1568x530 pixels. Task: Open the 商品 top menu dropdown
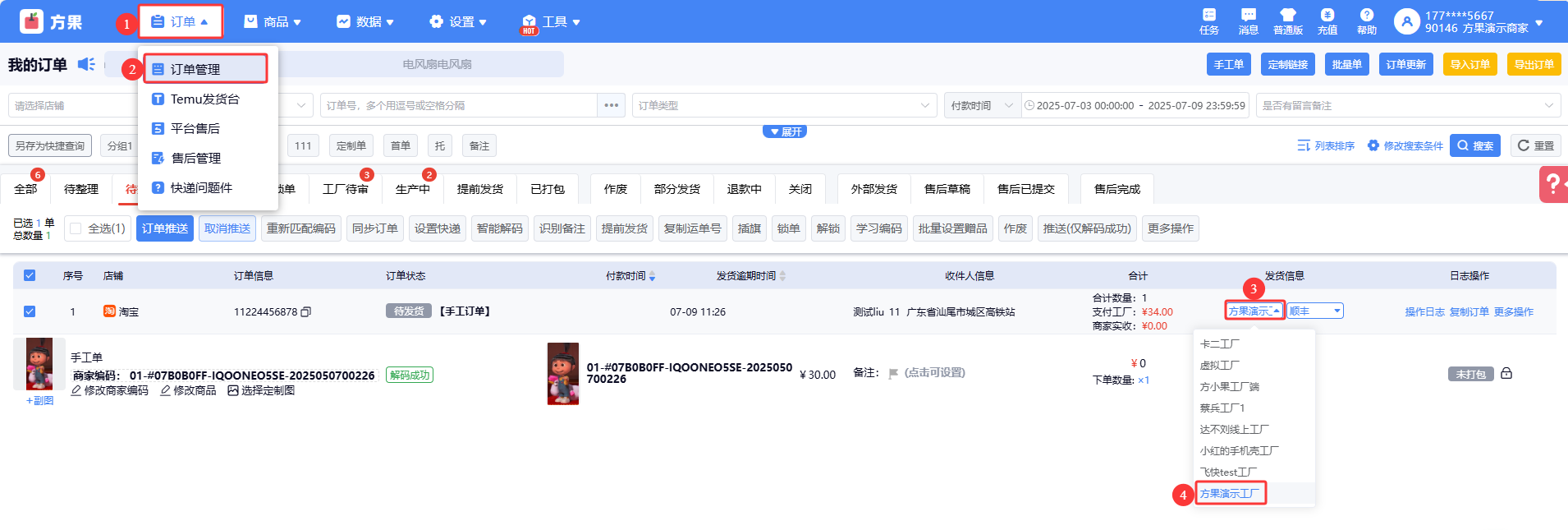point(273,21)
